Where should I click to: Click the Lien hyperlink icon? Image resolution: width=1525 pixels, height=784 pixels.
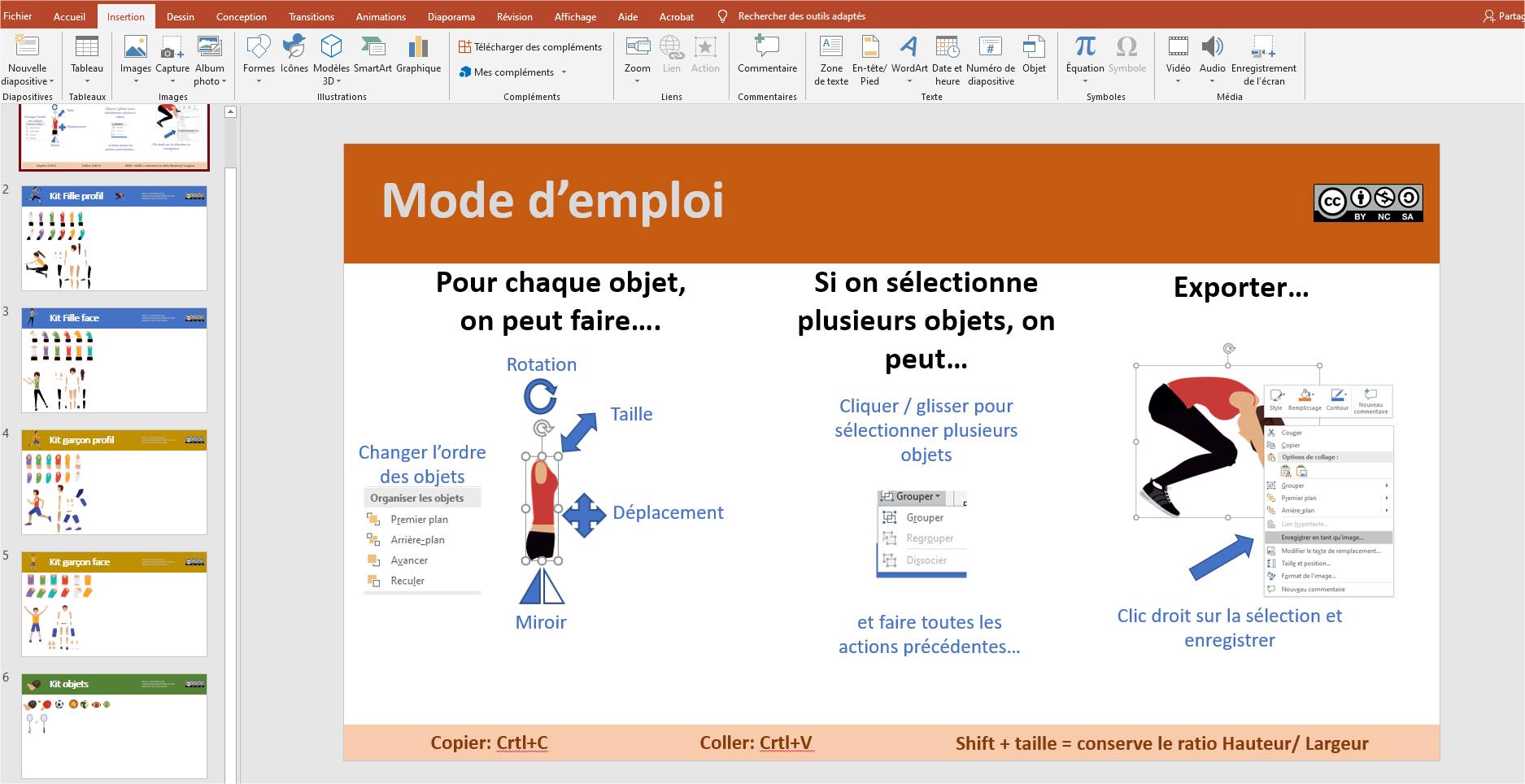click(x=671, y=47)
